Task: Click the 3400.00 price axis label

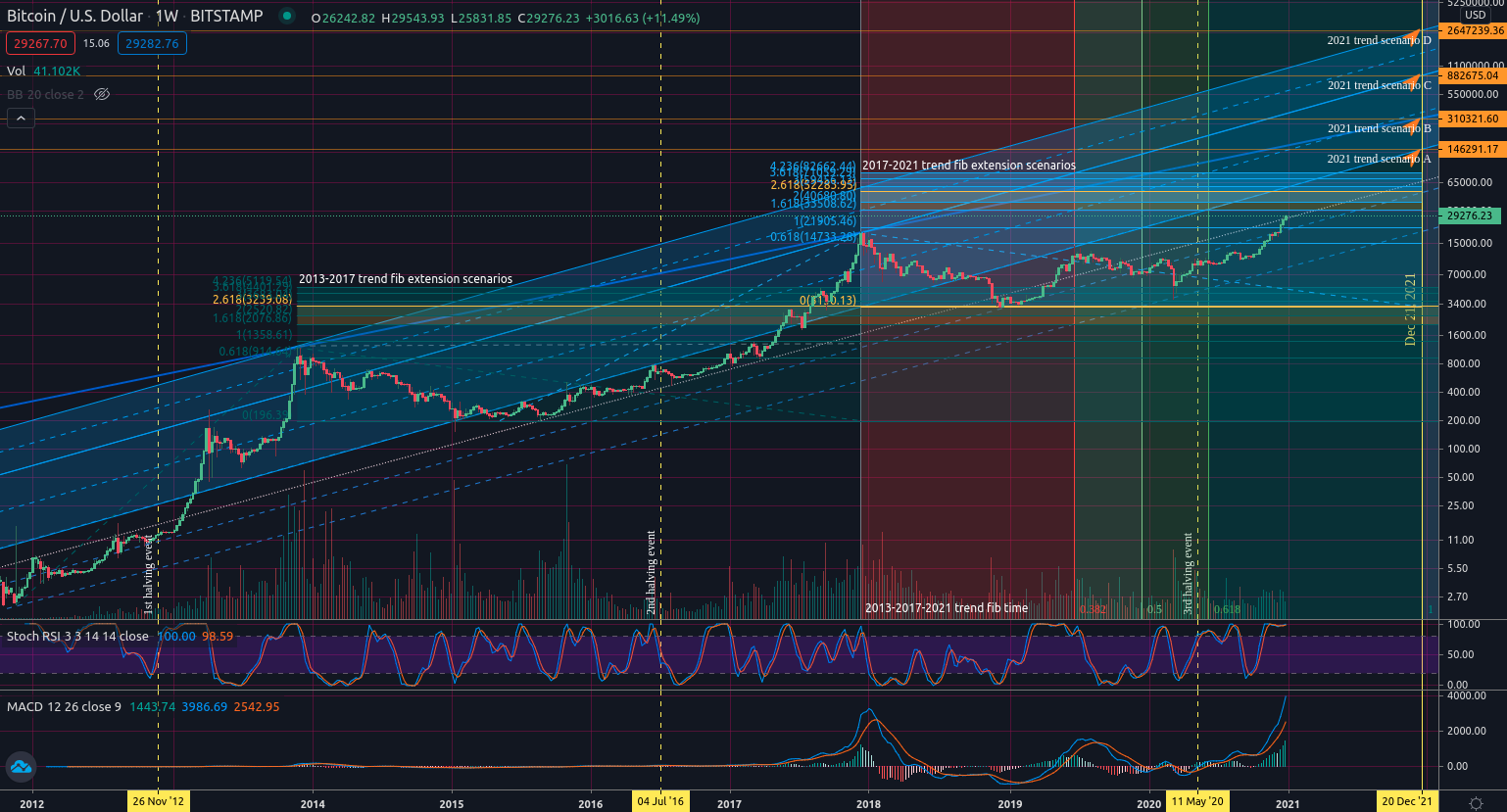Action: (1467, 304)
